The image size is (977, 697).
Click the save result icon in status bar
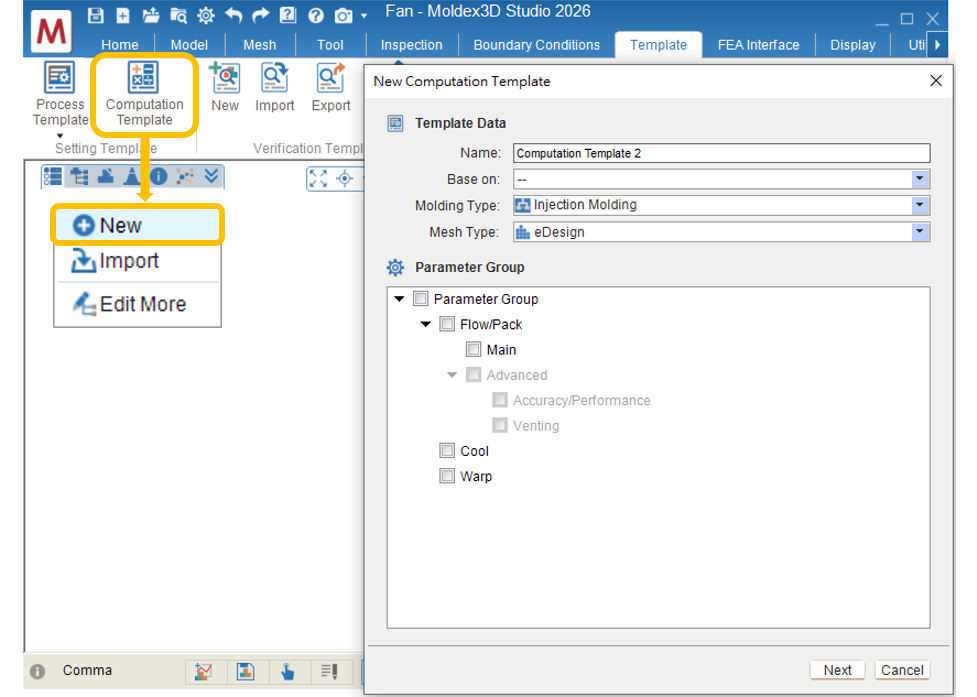(245, 671)
